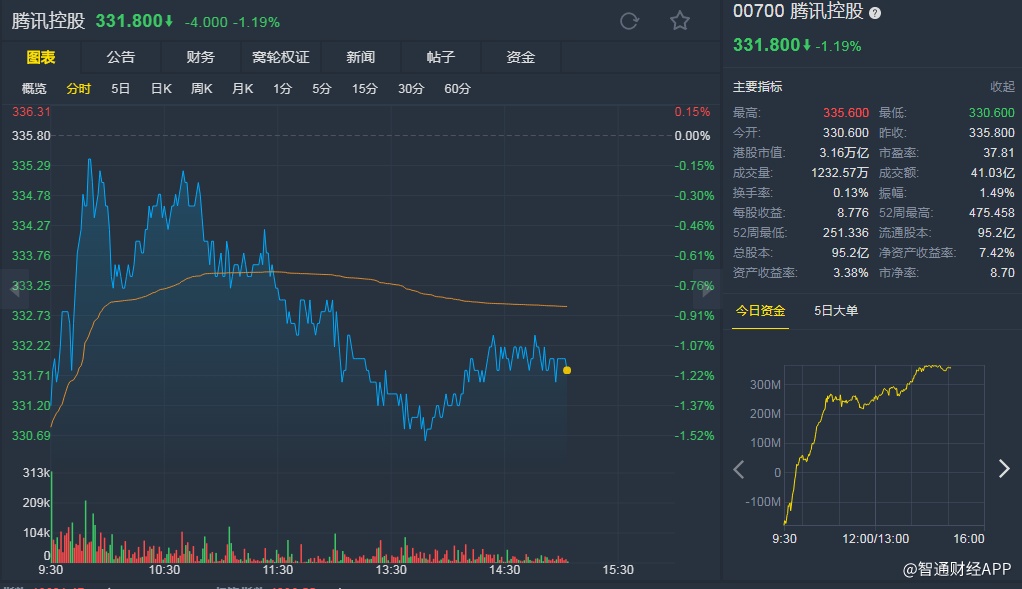Switch chart to 日K view
The height and width of the screenshot is (589, 1022).
click(x=161, y=89)
